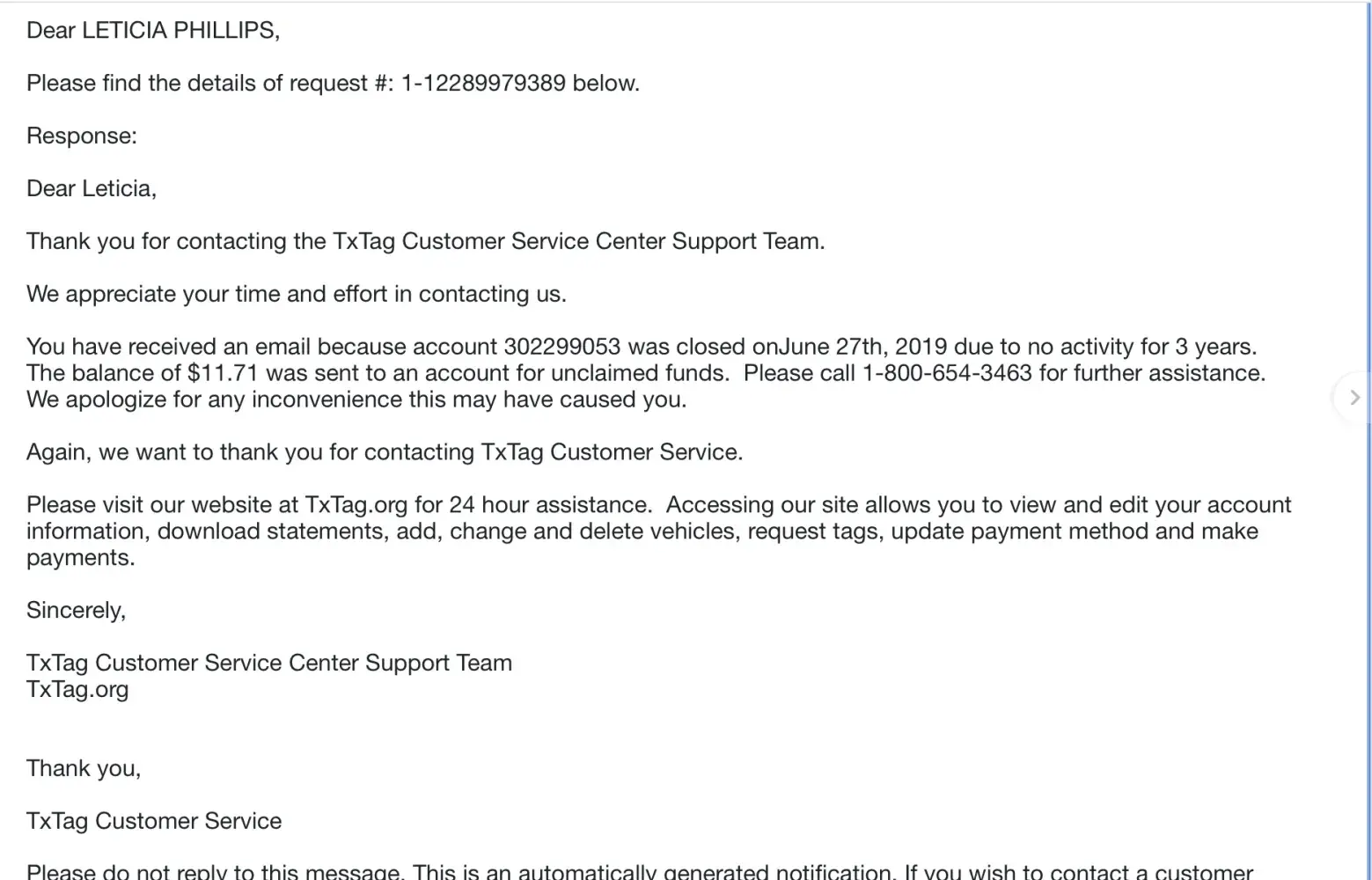Click the phone number 1-800-654-3463
The image size is (1372, 880).
946,373
